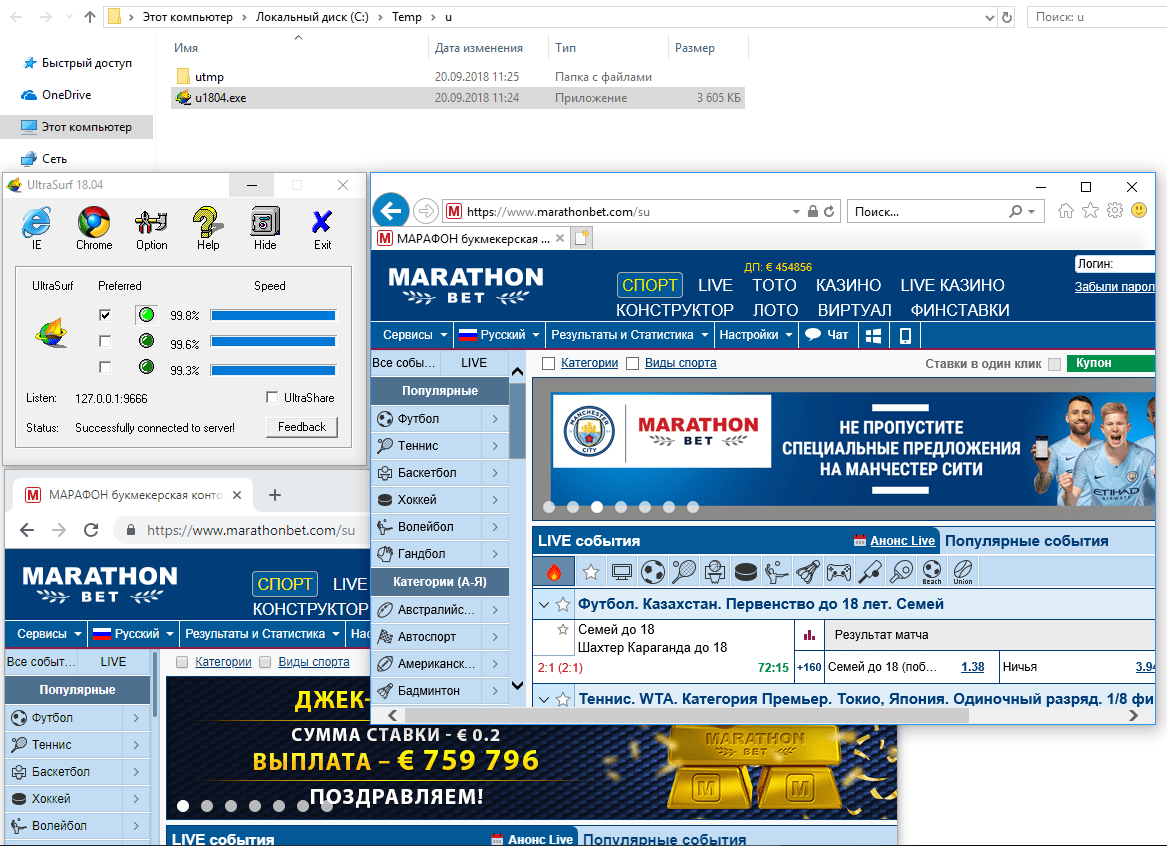The image size is (1167, 846).
Task: Open UltraSurf Help icon
Action: [x=208, y=227]
